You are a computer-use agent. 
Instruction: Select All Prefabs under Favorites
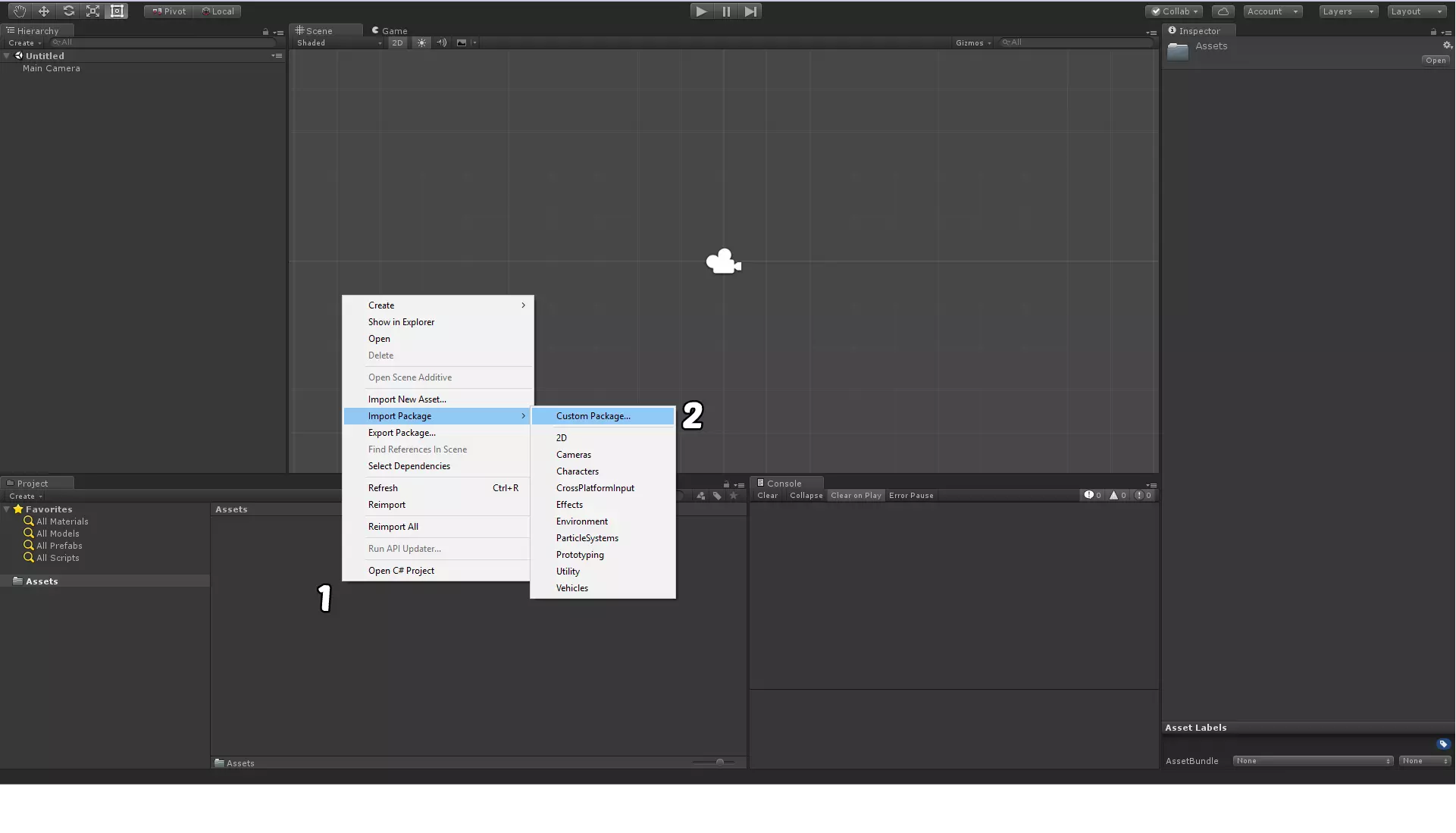[x=59, y=546]
